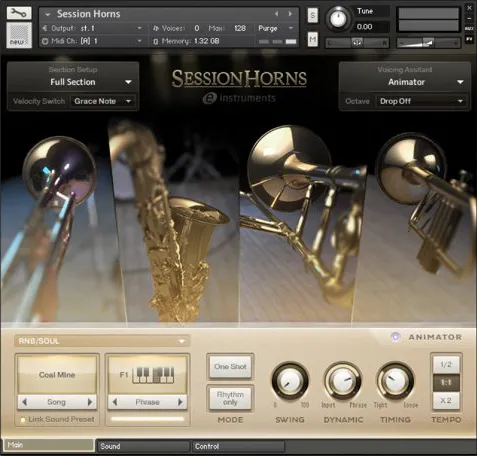Switch to the Sound tab
477x456 pixels.
[x=143, y=446]
